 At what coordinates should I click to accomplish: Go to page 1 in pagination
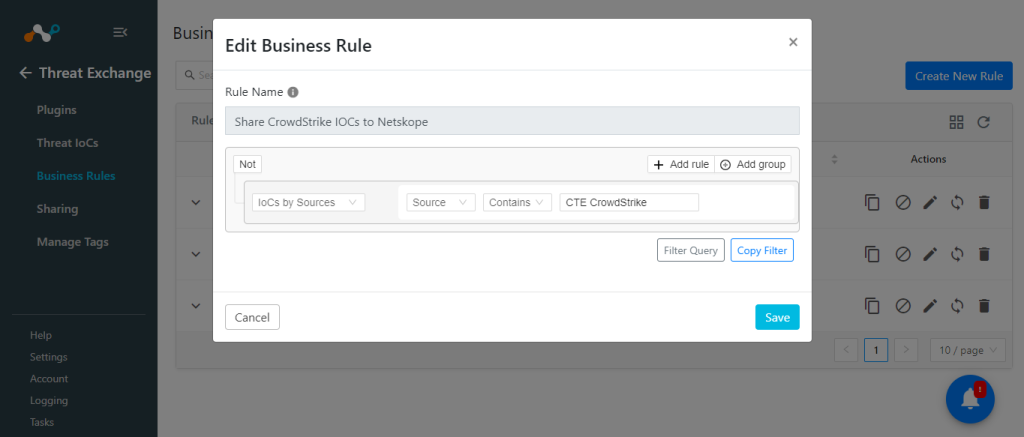point(876,350)
